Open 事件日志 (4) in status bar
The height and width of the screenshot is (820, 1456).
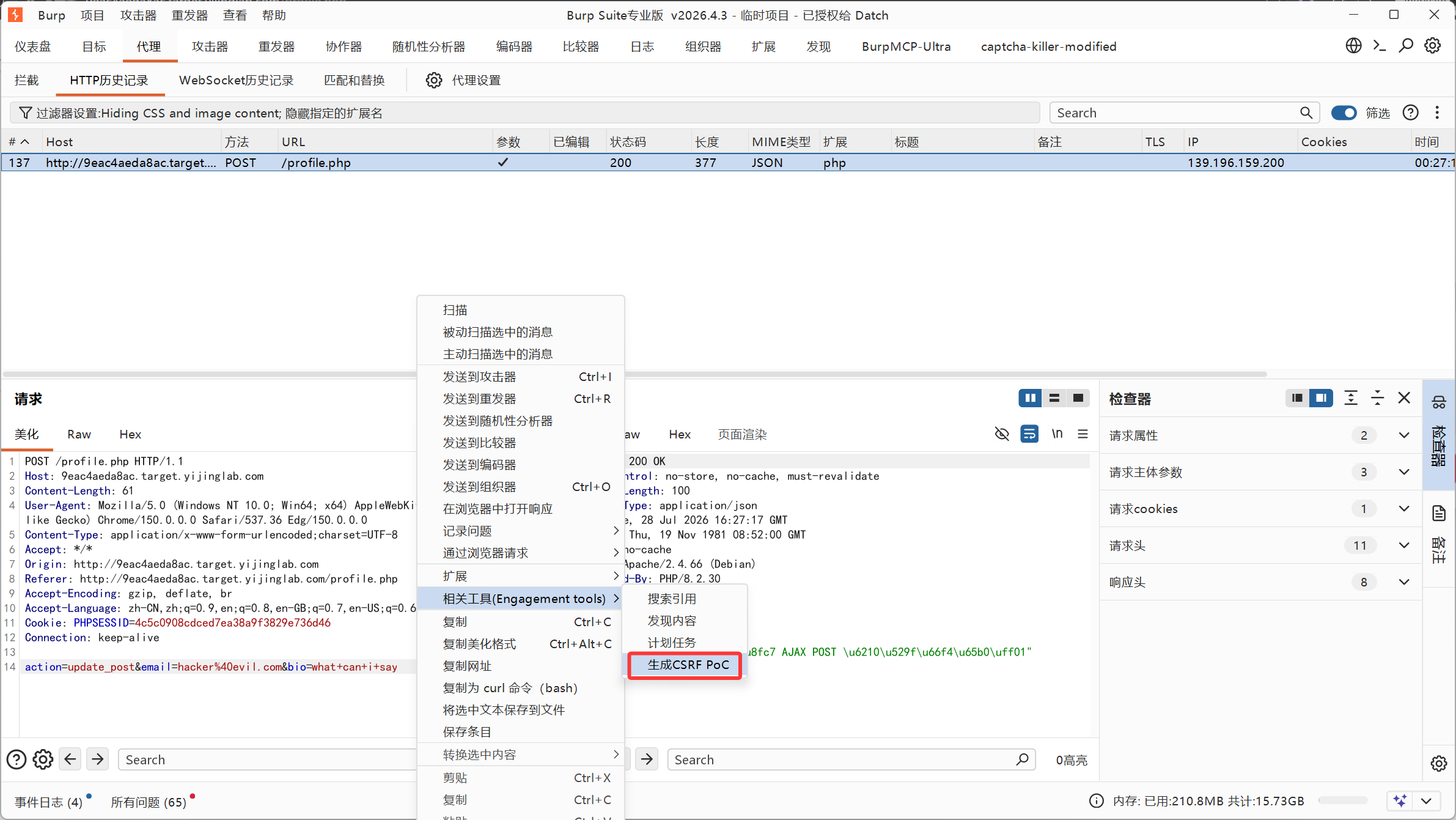[49, 802]
